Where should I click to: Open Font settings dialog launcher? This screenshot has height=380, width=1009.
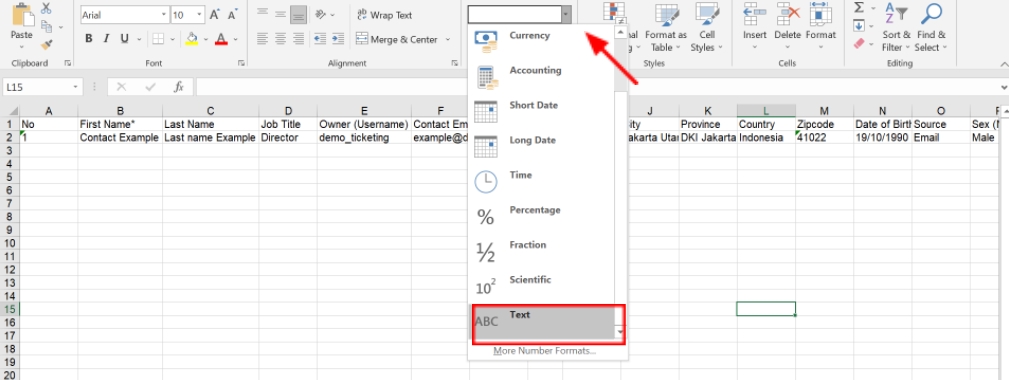[241, 64]
